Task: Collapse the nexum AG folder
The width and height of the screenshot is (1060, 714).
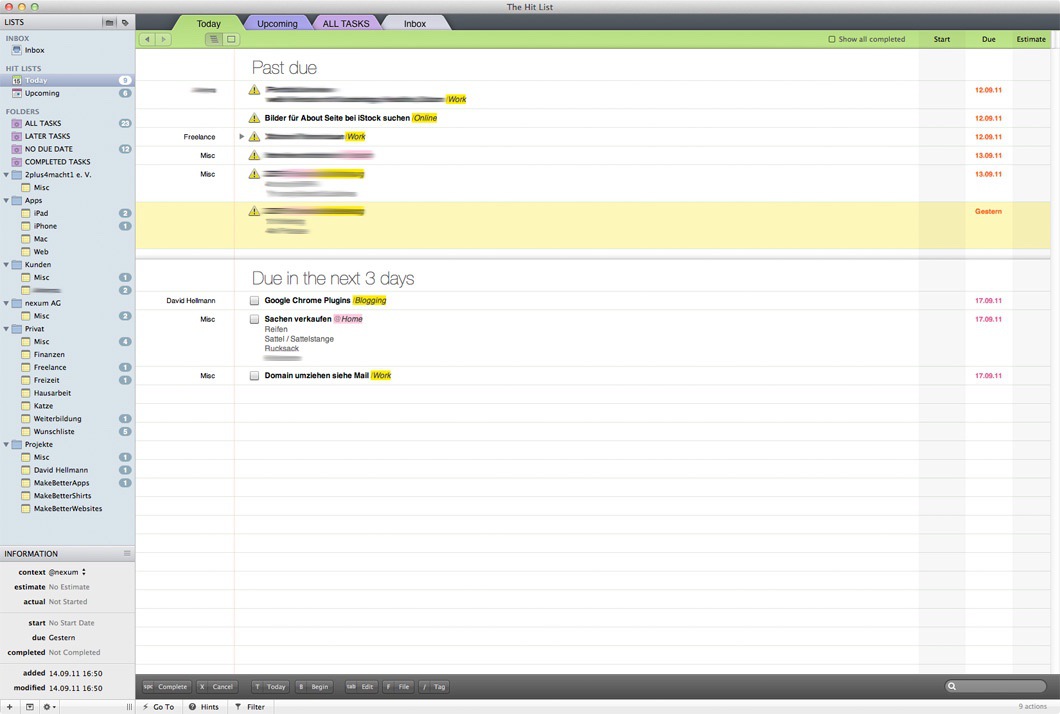Action: point(6,303)
